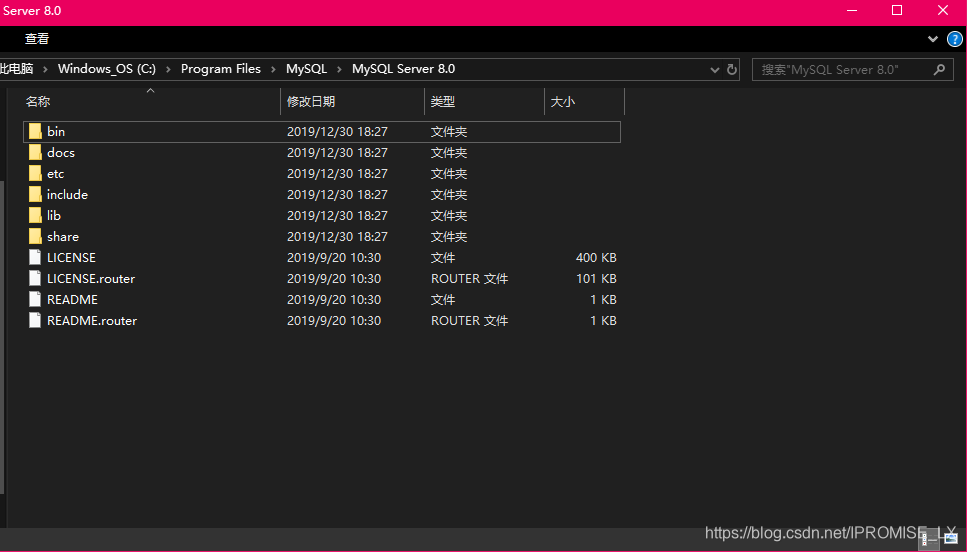
Task: Sort by the 名称 column header
Action: point(150,102)
